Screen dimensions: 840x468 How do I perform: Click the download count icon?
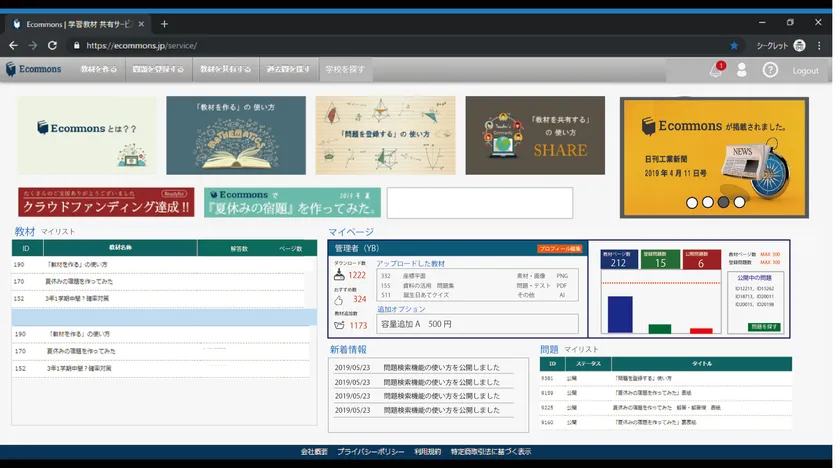click(x=339, y=275)
